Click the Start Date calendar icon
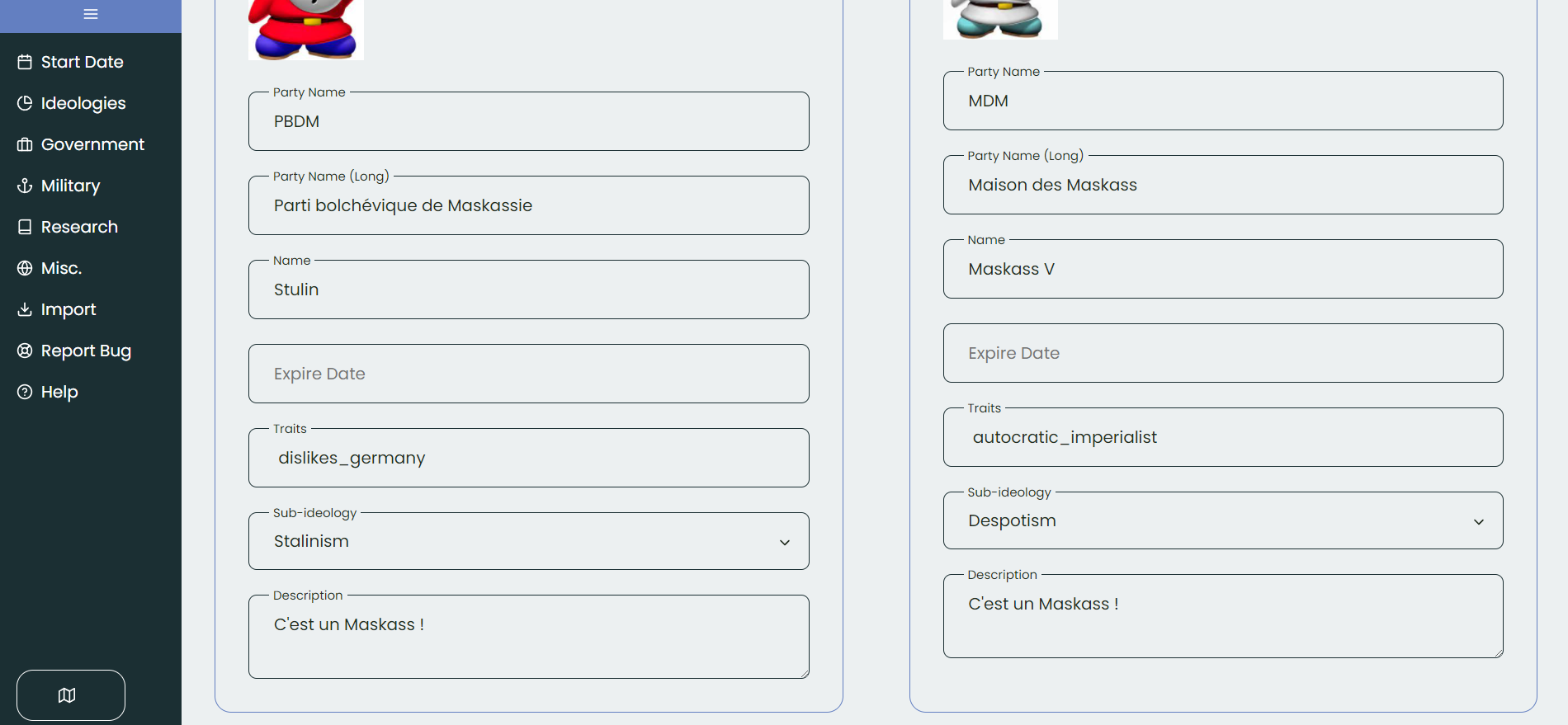This screenshot has width=1568, height=725. [x=25, y=62]
